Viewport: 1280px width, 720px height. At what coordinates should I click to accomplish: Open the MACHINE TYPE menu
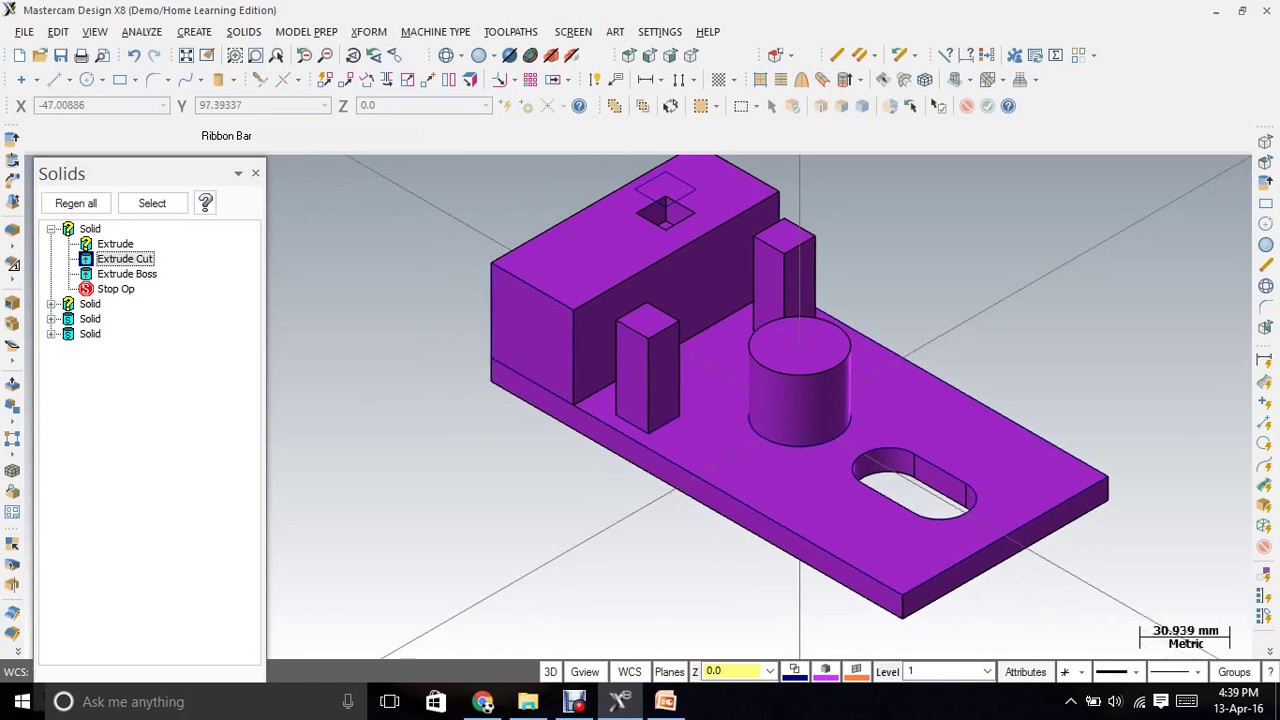point(435,32)
